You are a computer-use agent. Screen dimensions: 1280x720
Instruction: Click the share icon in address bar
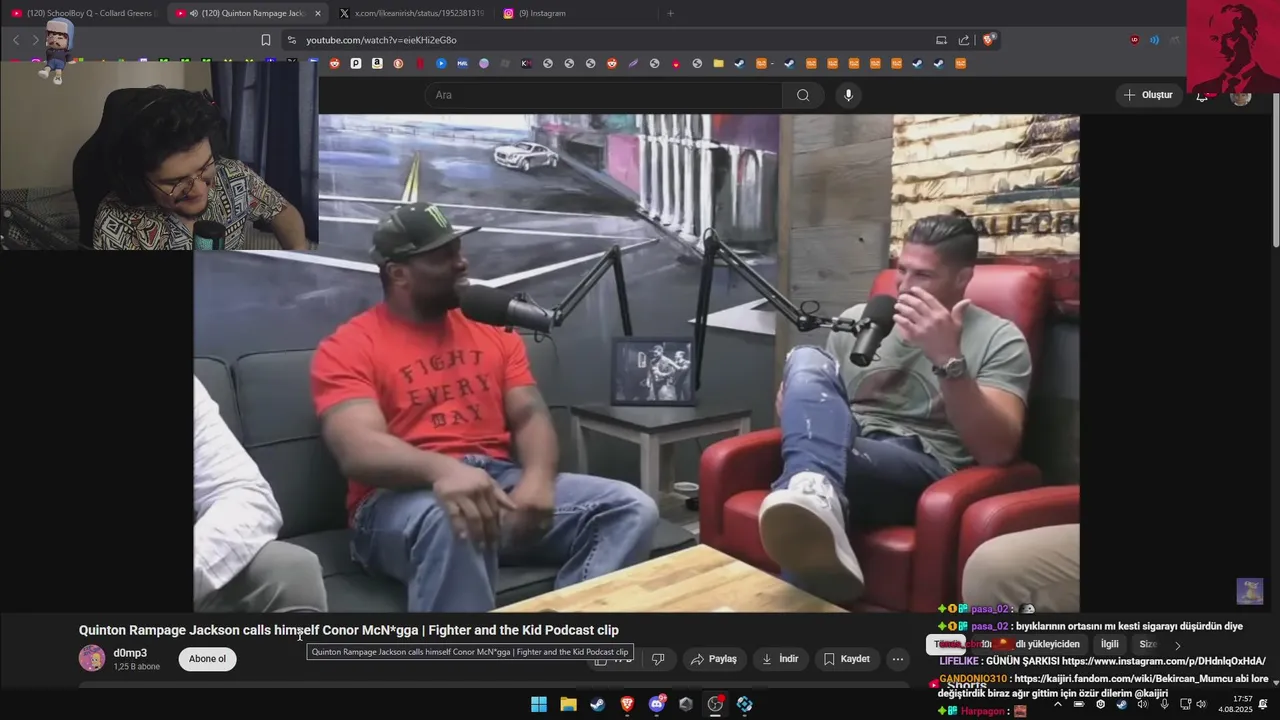[x=964, y=40]
